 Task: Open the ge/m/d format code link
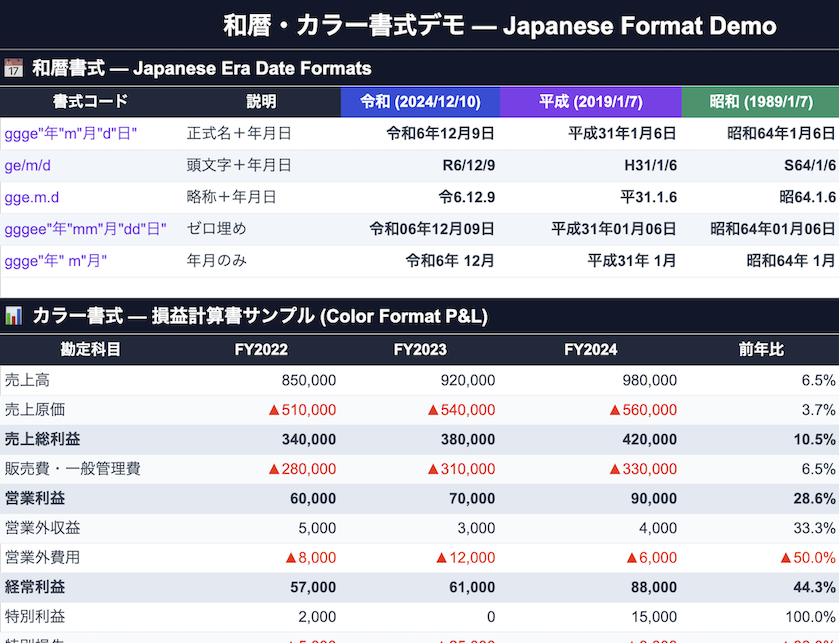tap(27, 165)
